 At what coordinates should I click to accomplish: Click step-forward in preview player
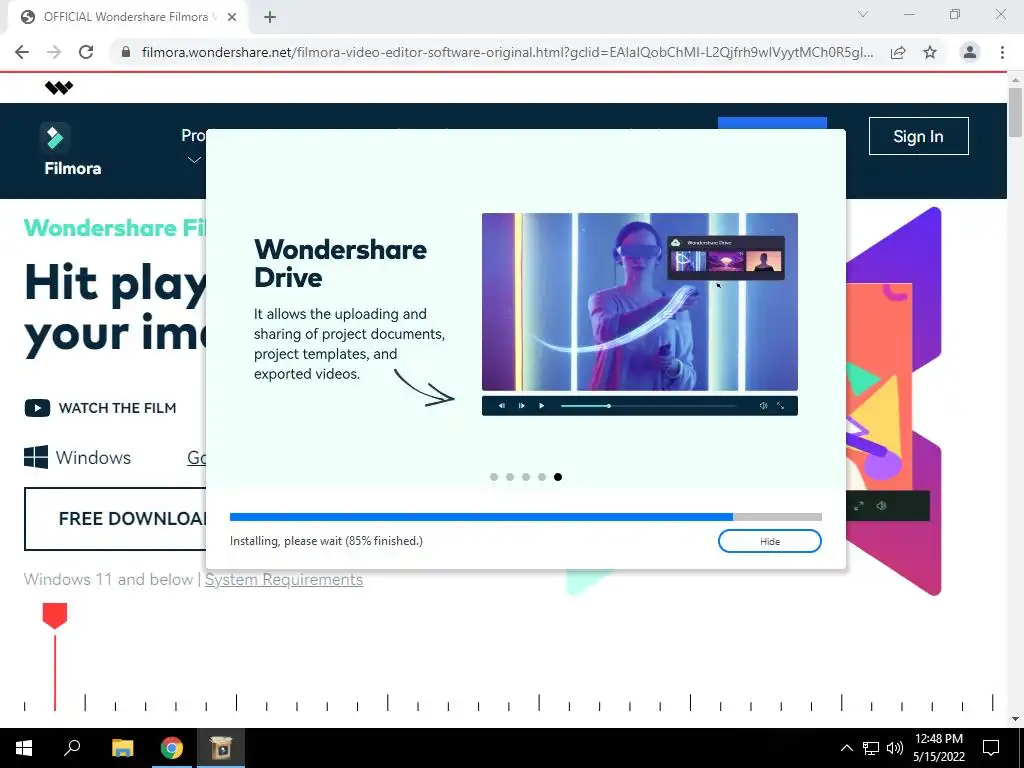point(521,406)
